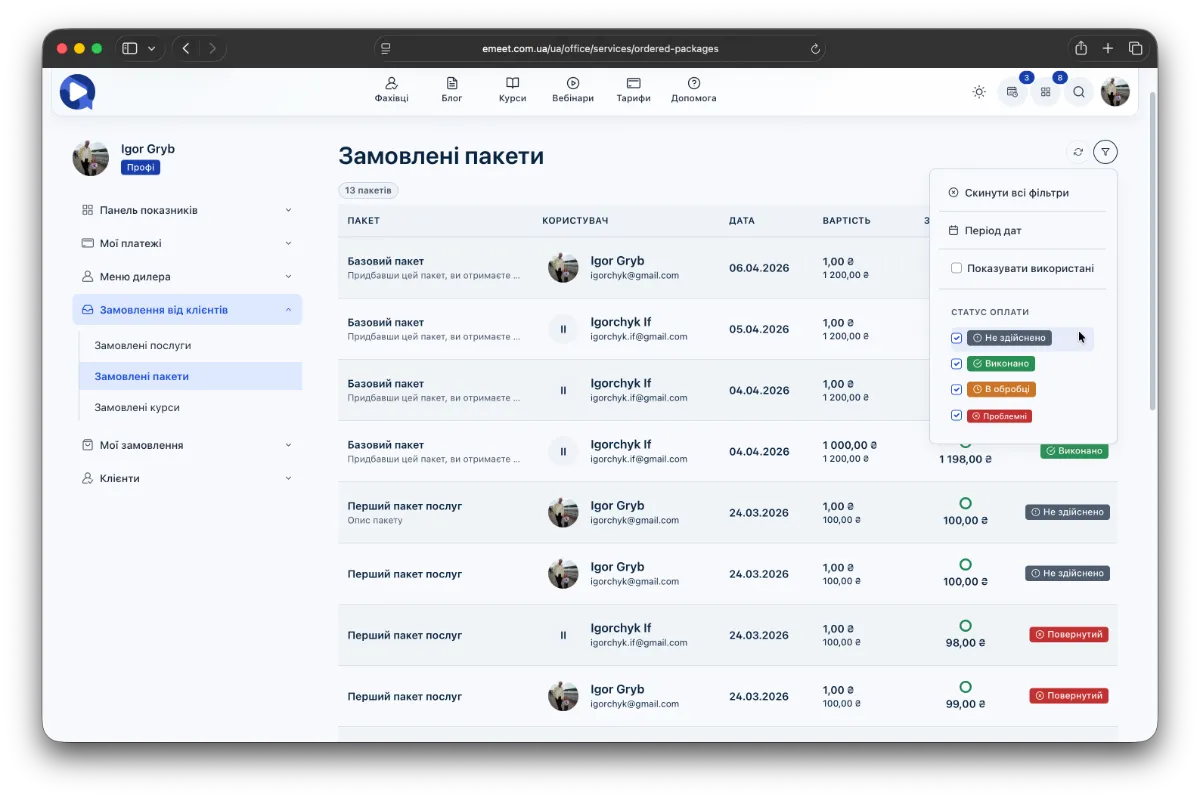The height and width of the screenshot is (798, 1200).
Task: Open the 'Вебінари' top navigation item
Action: click(x=572, y=90)
